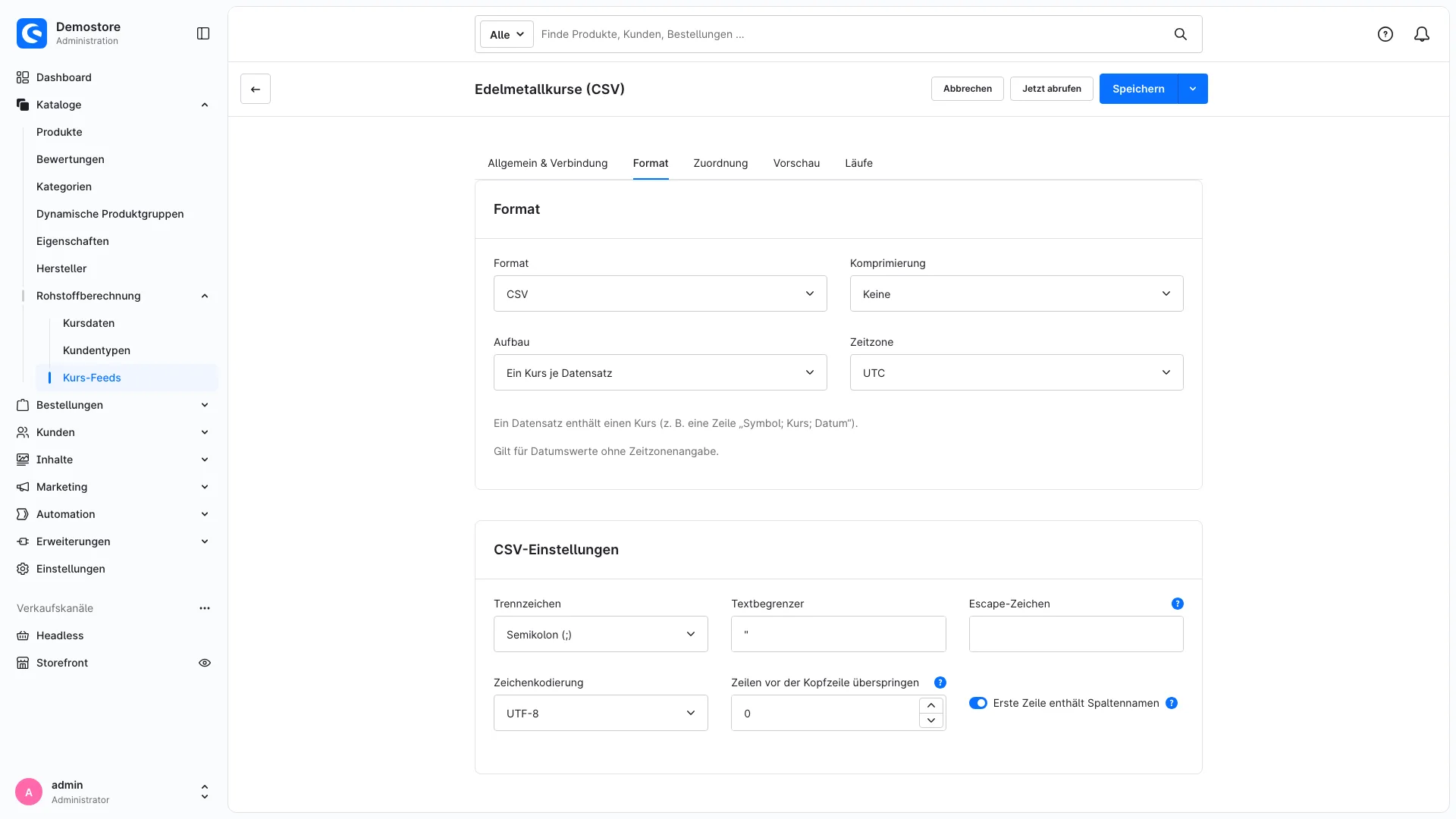
Task: Click the Kataloge icon in sidebar
Action: pos(23,105)
